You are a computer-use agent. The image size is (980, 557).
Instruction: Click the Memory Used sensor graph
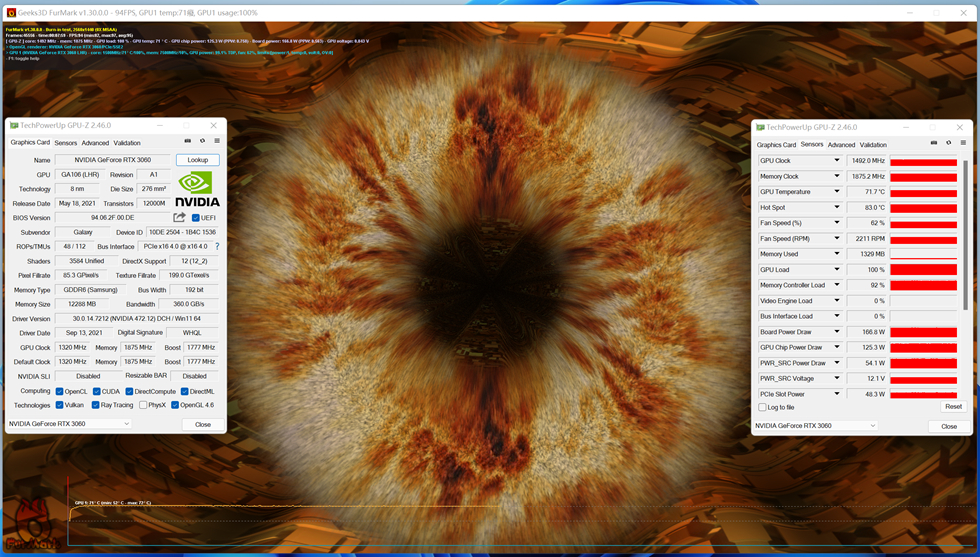[923, 254]
